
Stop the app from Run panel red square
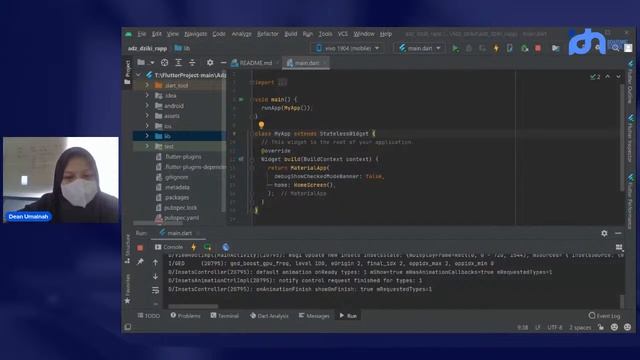click(x=140, y=247)
